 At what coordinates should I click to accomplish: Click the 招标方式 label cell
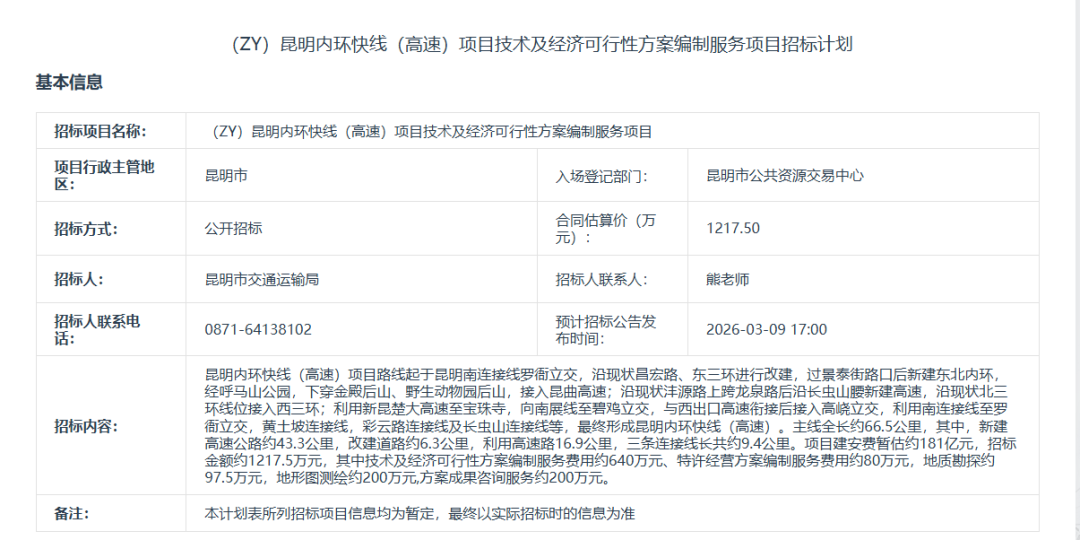pos(86,228)
